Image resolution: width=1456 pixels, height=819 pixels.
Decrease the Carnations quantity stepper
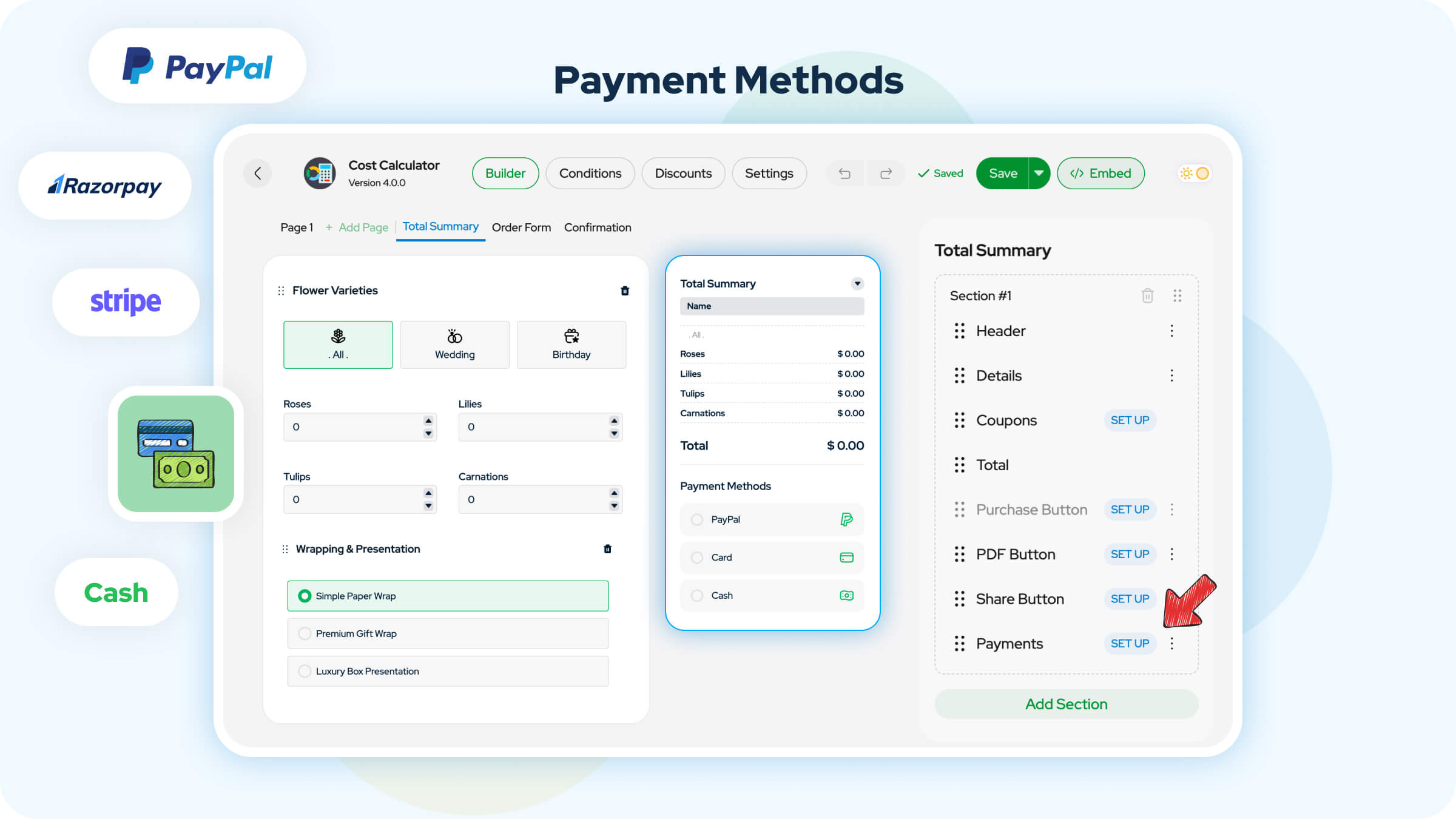614,506
